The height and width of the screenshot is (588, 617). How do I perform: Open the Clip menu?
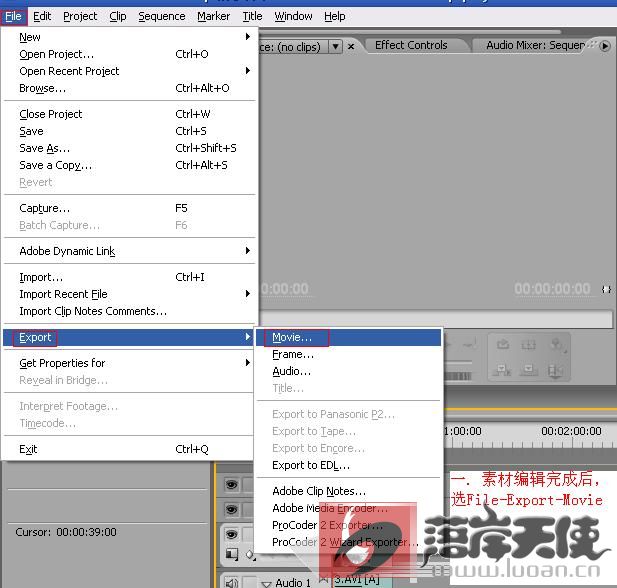(x=118, y=17)
